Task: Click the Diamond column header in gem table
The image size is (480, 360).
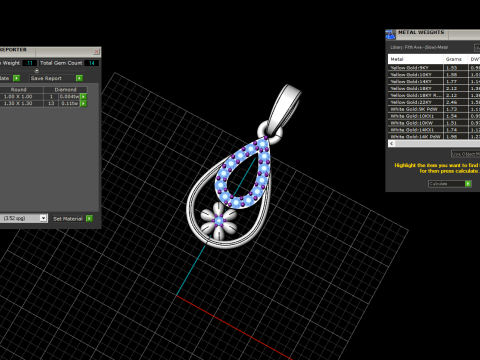Action: pyautogui.click(x=65, y=89)
